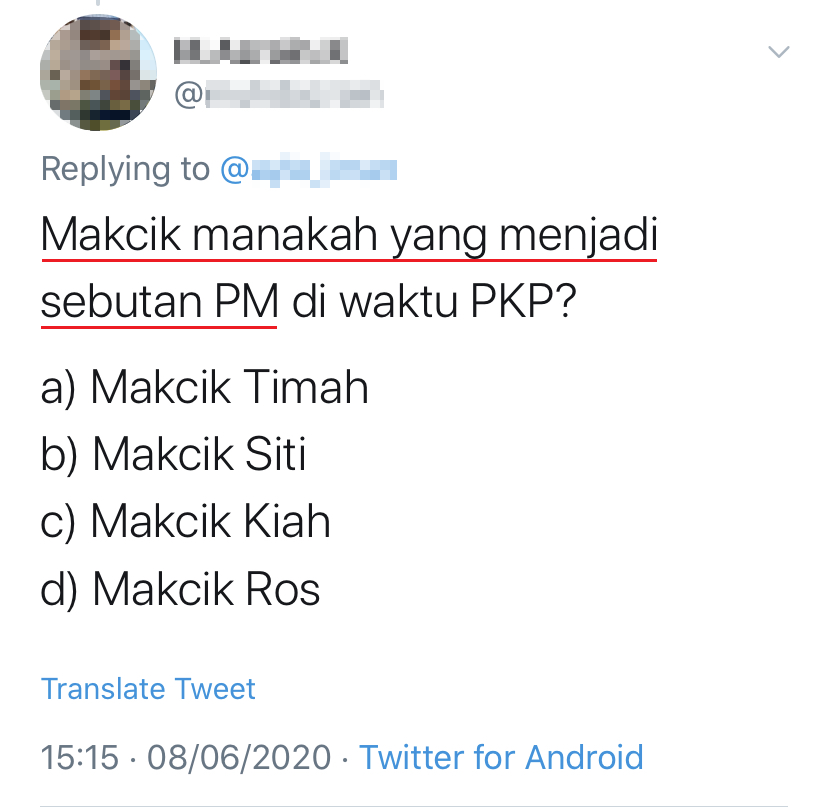Click the 'Replying to' label text

click(125, 170)
